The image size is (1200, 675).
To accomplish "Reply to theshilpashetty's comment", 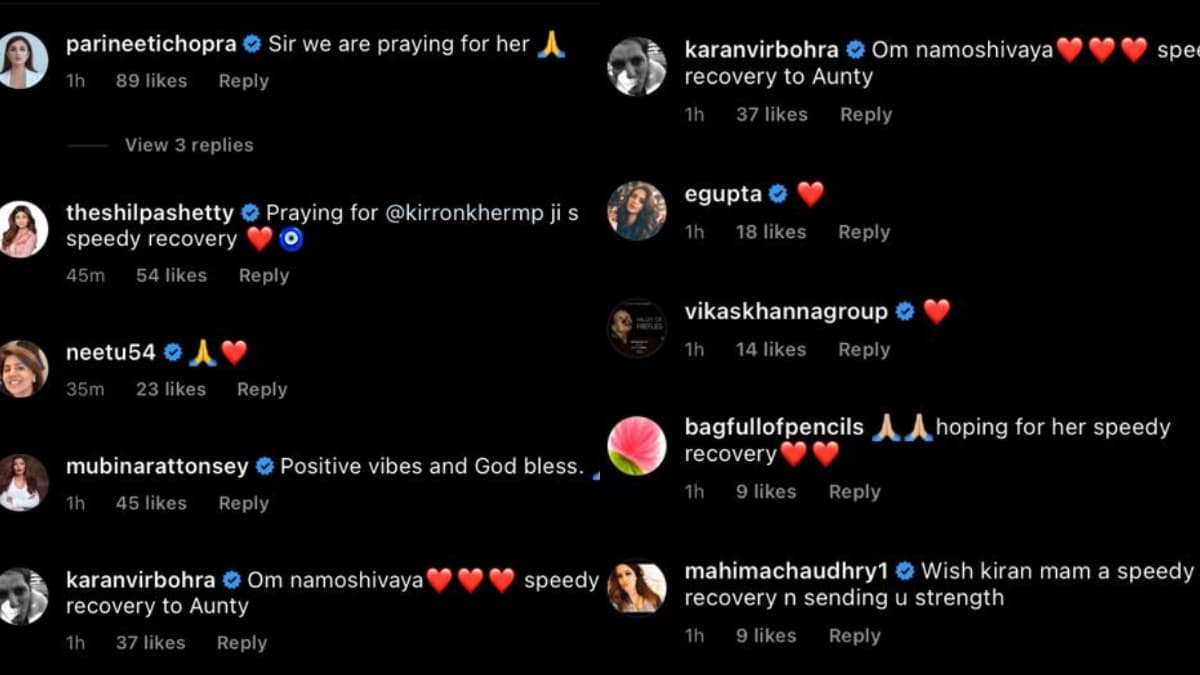I will click(x=264, y=275).
